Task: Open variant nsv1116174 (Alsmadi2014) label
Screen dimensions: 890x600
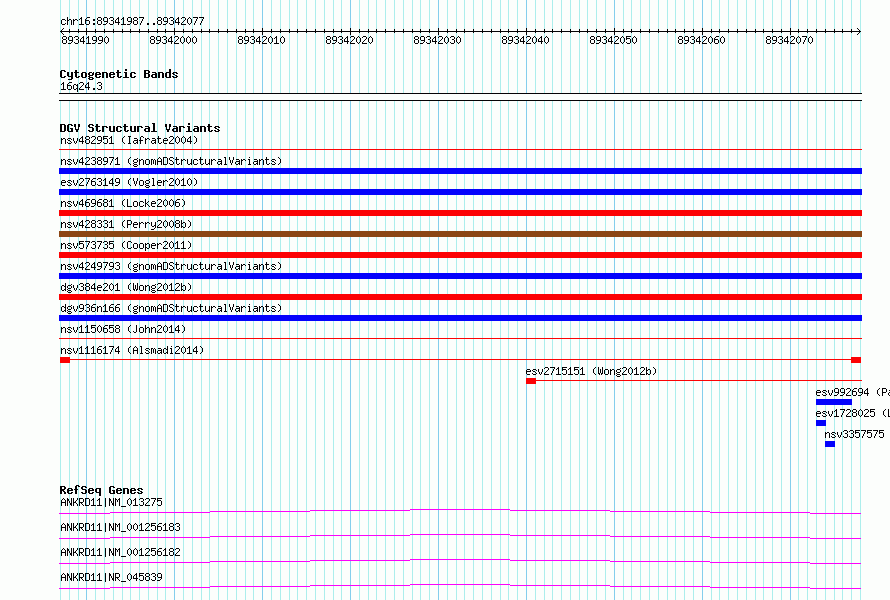Action: tap(132, 350)
